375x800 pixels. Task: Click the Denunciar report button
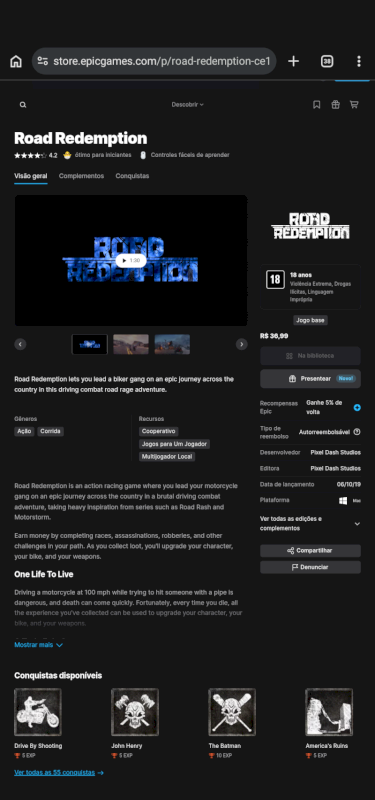[x=310, y=567]
